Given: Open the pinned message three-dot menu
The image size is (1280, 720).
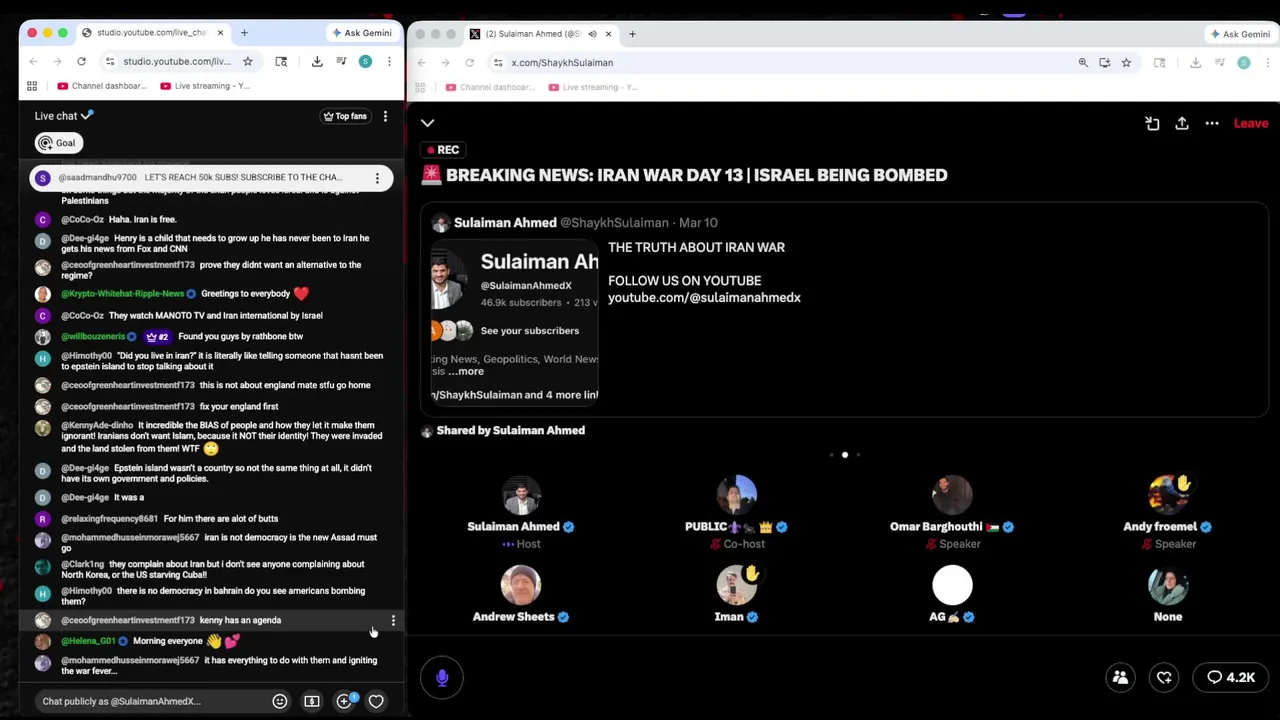Looking at the screenshot, I should [377, 178].
